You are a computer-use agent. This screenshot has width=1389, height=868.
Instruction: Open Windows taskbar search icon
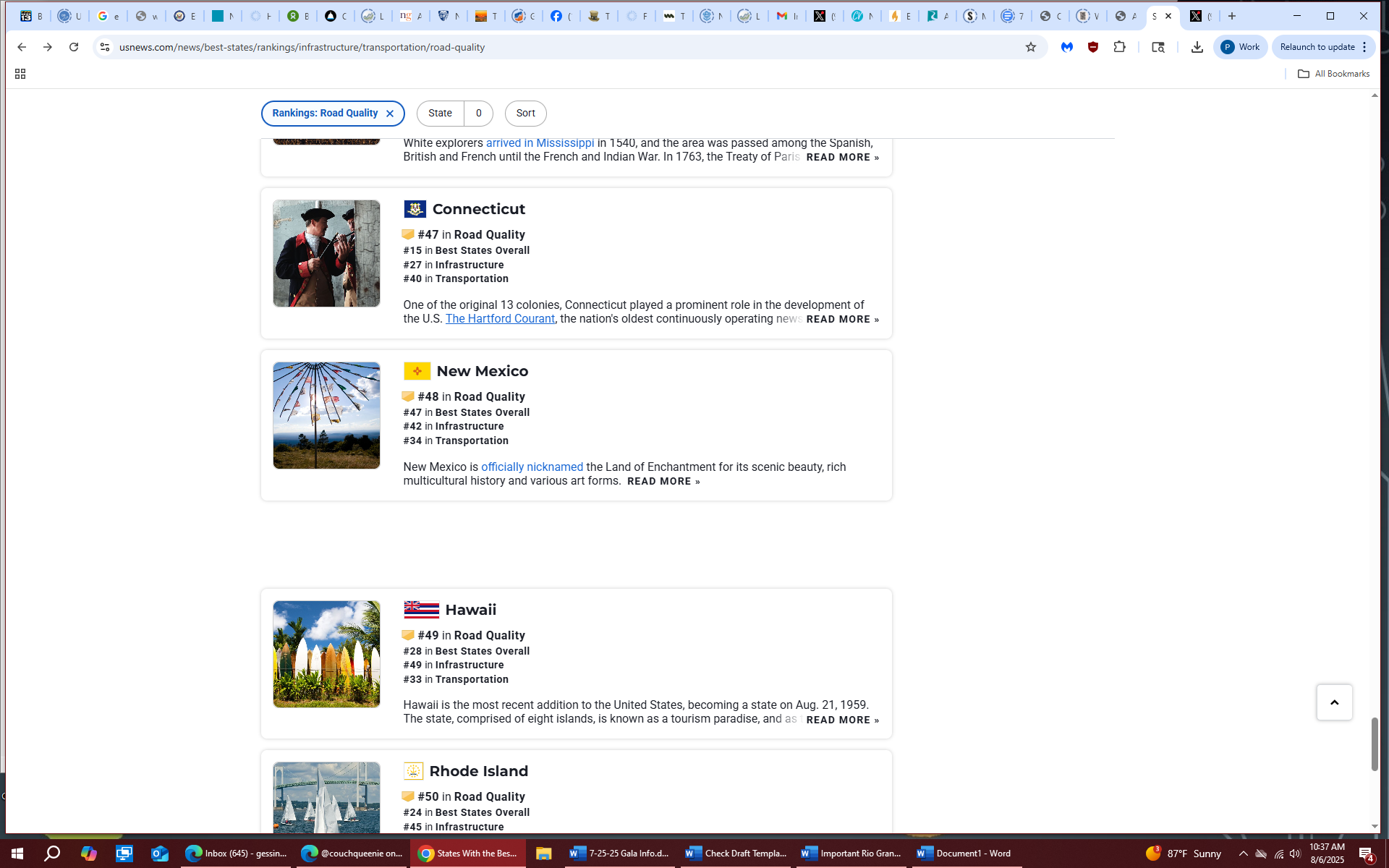[52, 854]
